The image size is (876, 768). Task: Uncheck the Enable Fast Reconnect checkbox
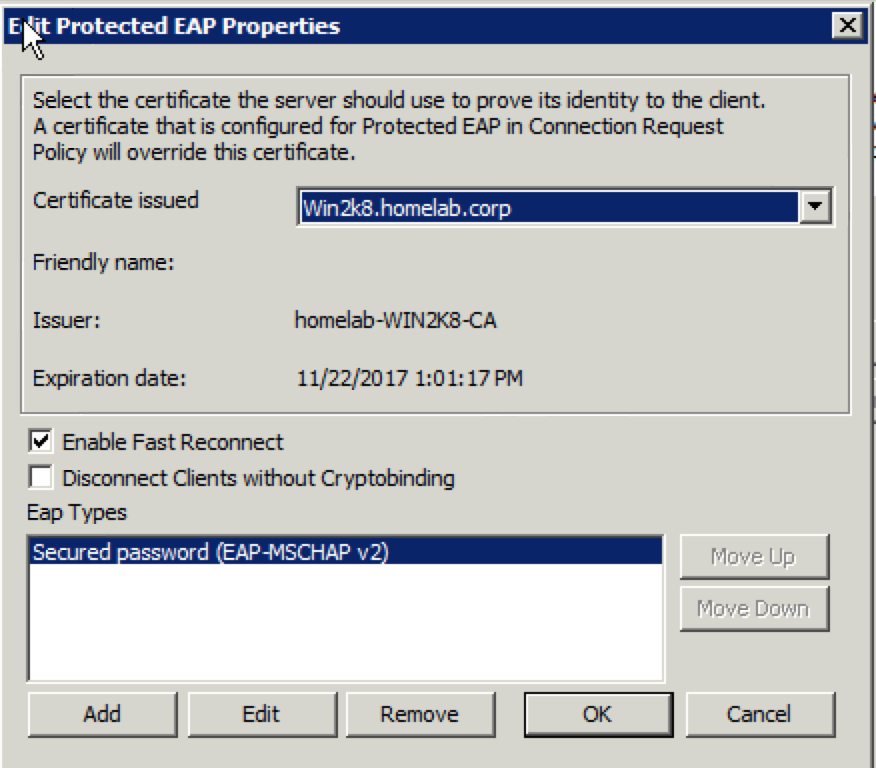[x=41, y=441]
